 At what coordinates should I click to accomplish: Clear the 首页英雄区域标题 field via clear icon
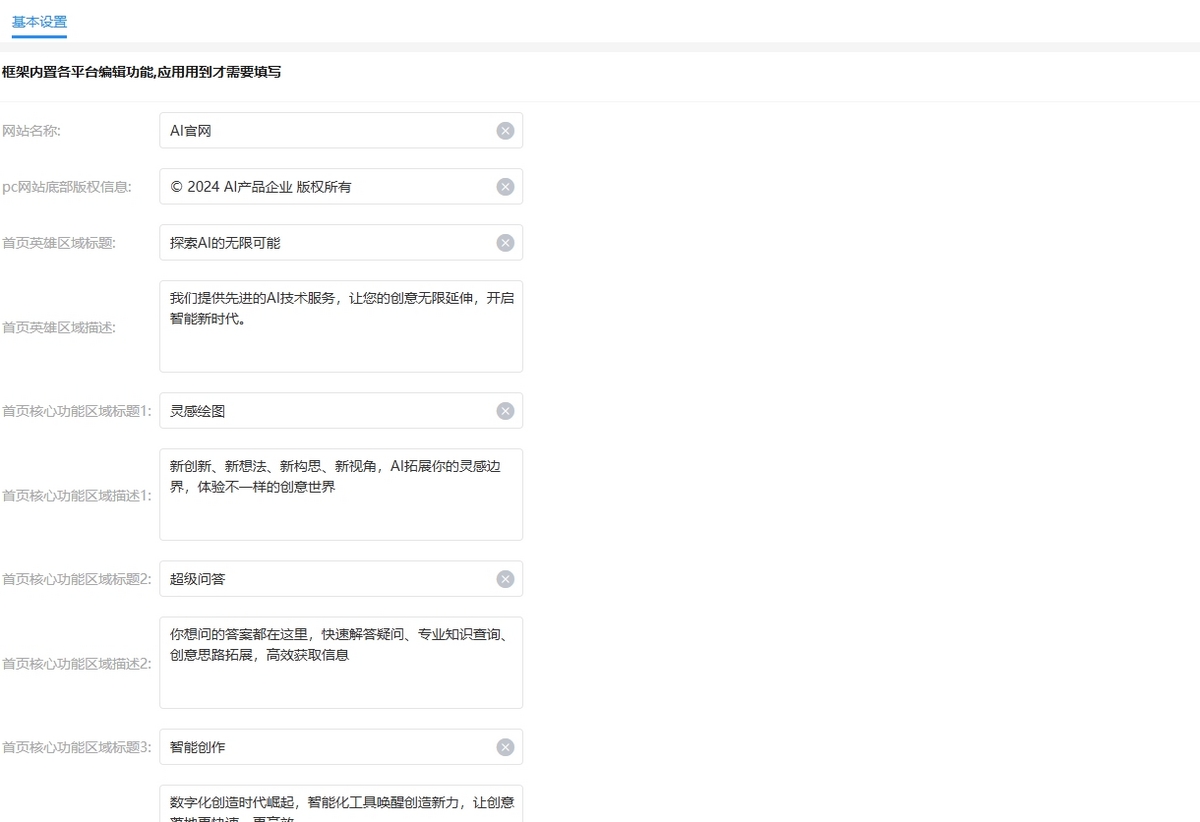pyautogui.click(x=505, y=242)
